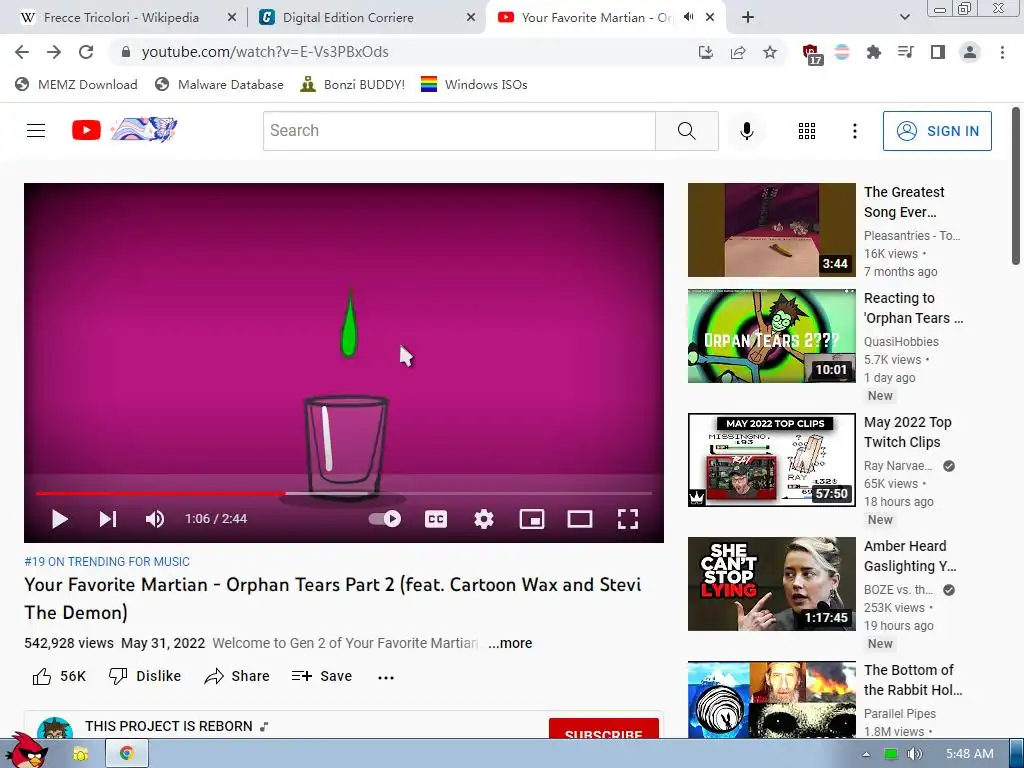1024x768 pixels.
Task: Open uBlock Origin extension showing 17
Action: 812,54
